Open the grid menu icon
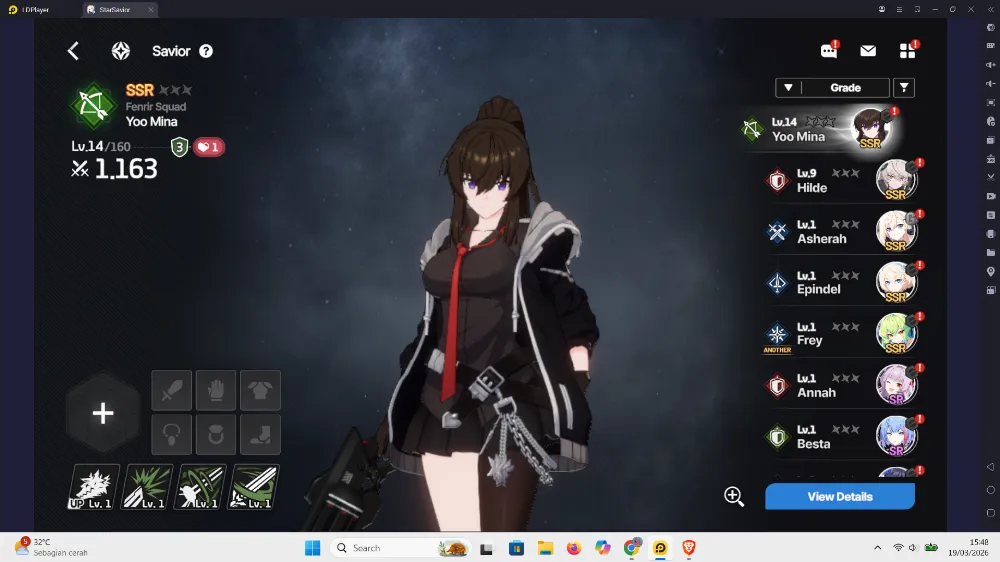Image resolution: width=1000 pixels, height=562 pixels. click(x=908, y=51)
